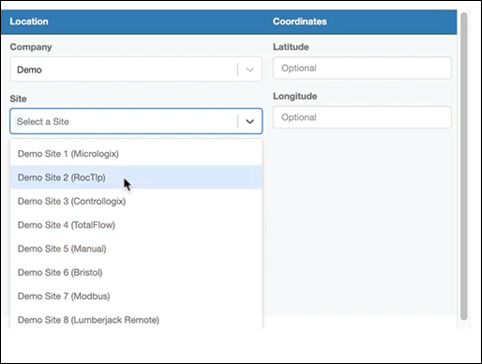Click the vertical scrollbar on the right
The image size is (482, 364).
pyautogui.click(x=464, y=167)
